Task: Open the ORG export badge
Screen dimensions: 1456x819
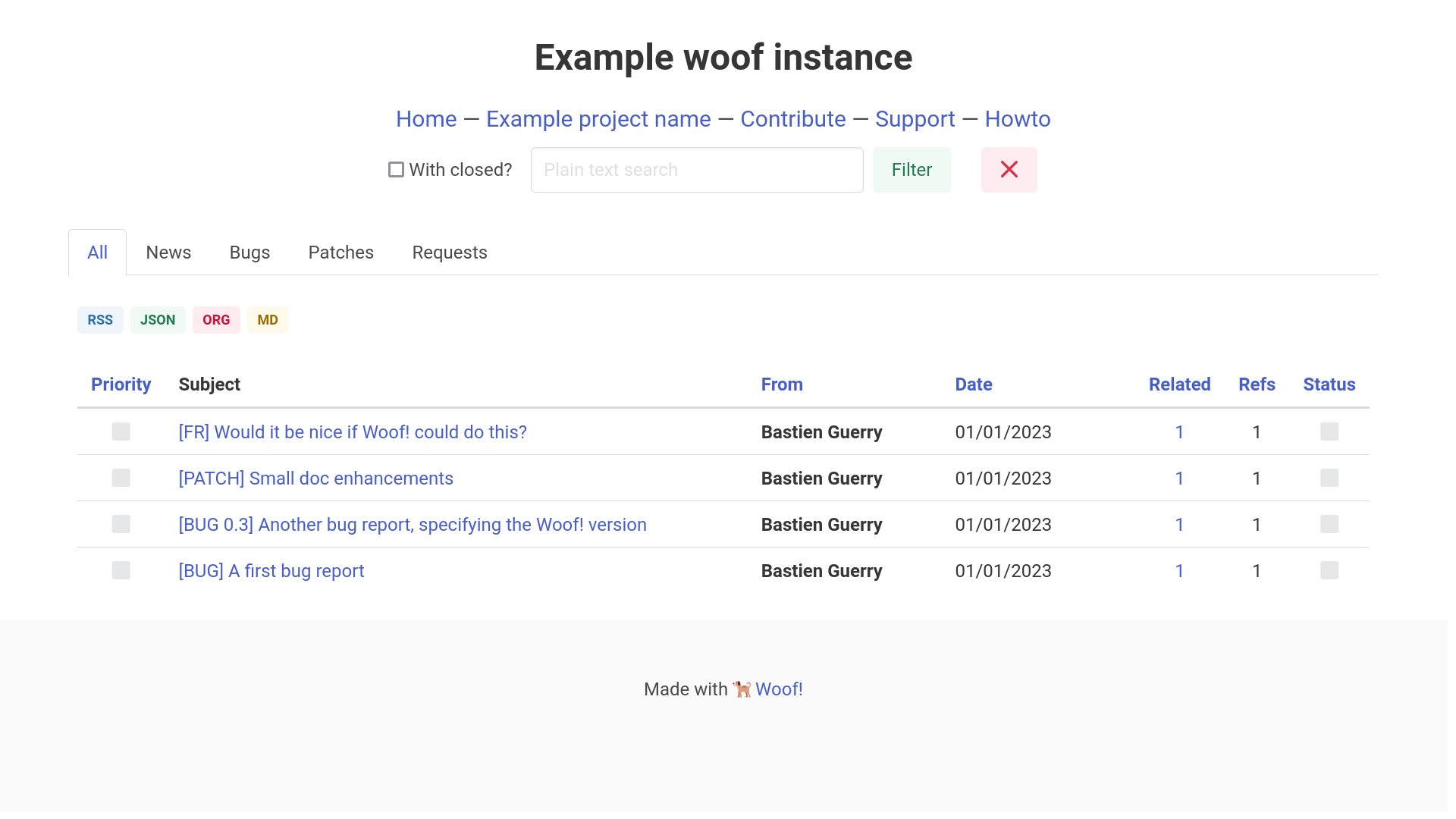Action: 216,320
